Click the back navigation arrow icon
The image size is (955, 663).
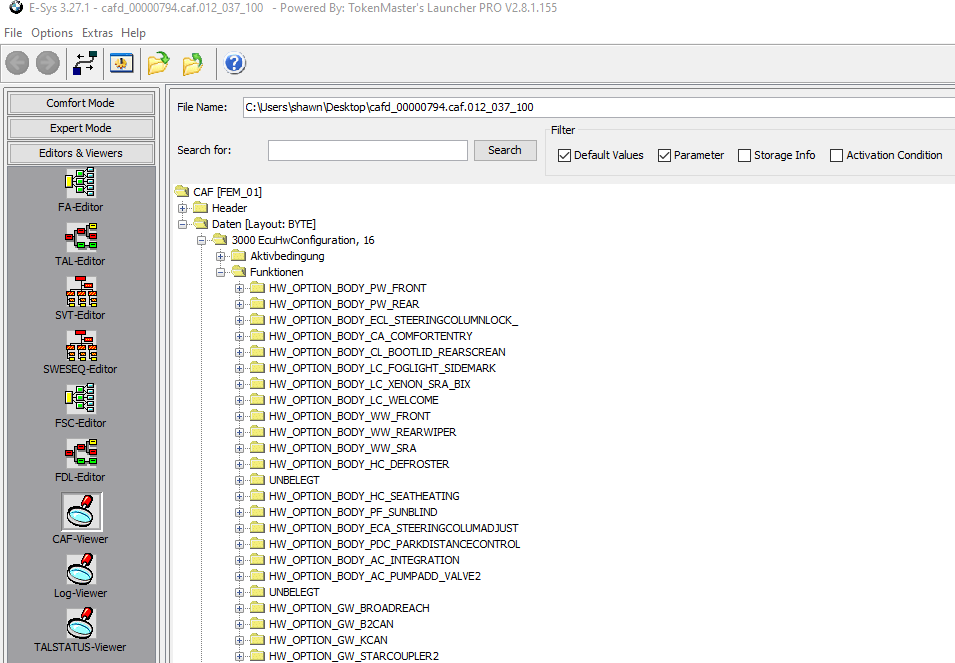click(18, 63)
